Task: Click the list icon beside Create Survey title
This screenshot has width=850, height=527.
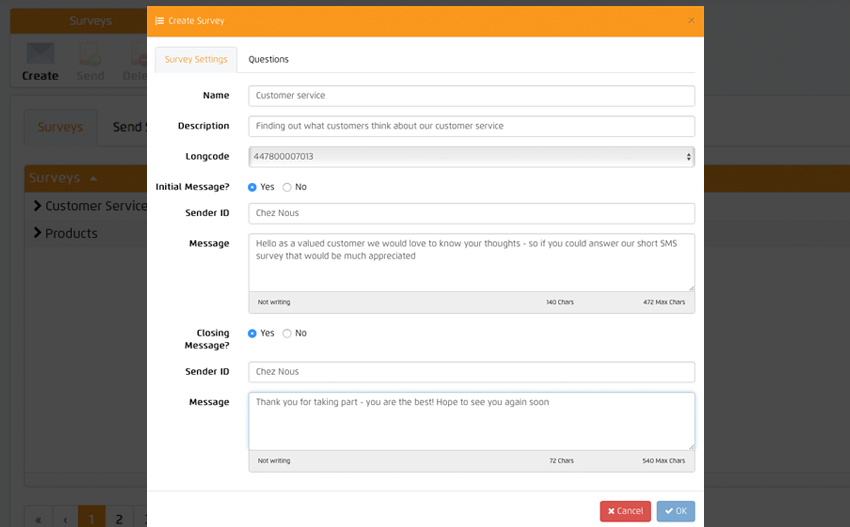Action: tap(160, 20)
